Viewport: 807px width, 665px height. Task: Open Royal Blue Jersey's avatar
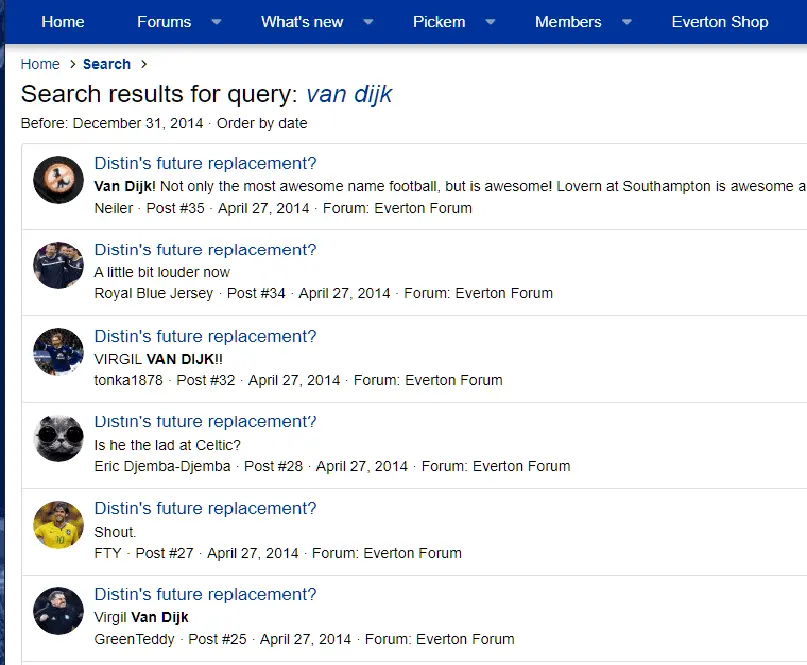[58, 266]
